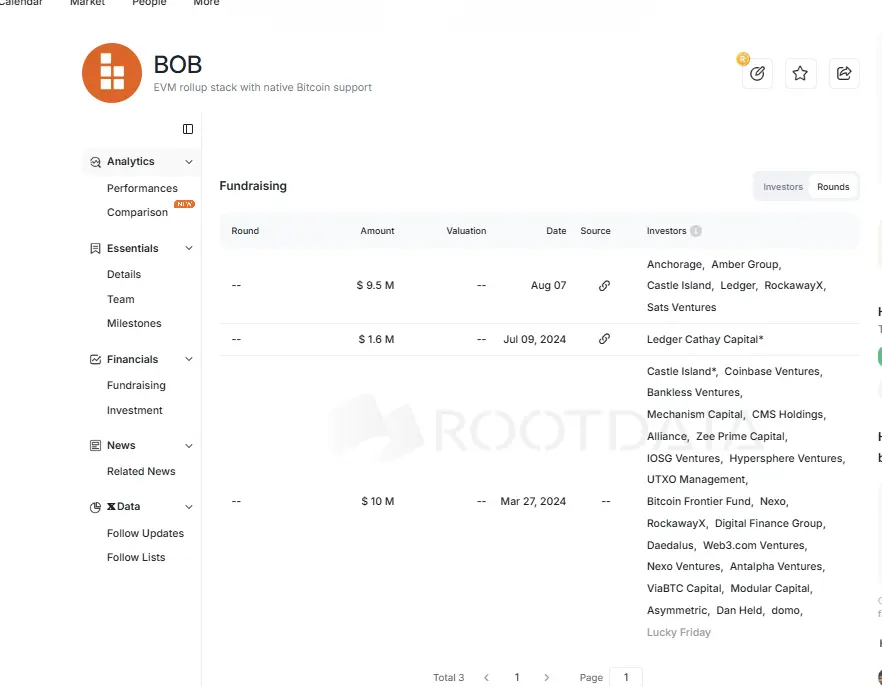This screenshot has height=687, width=882.
Task: Open Dan Held investor link
Action: (739, 610)
